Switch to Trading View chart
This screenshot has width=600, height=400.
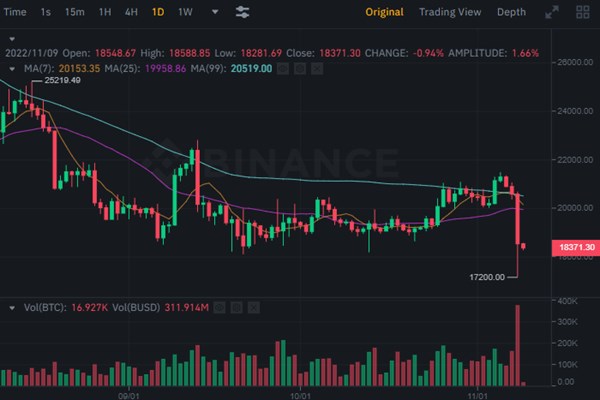pyautogui.click(x=450, y=12)
